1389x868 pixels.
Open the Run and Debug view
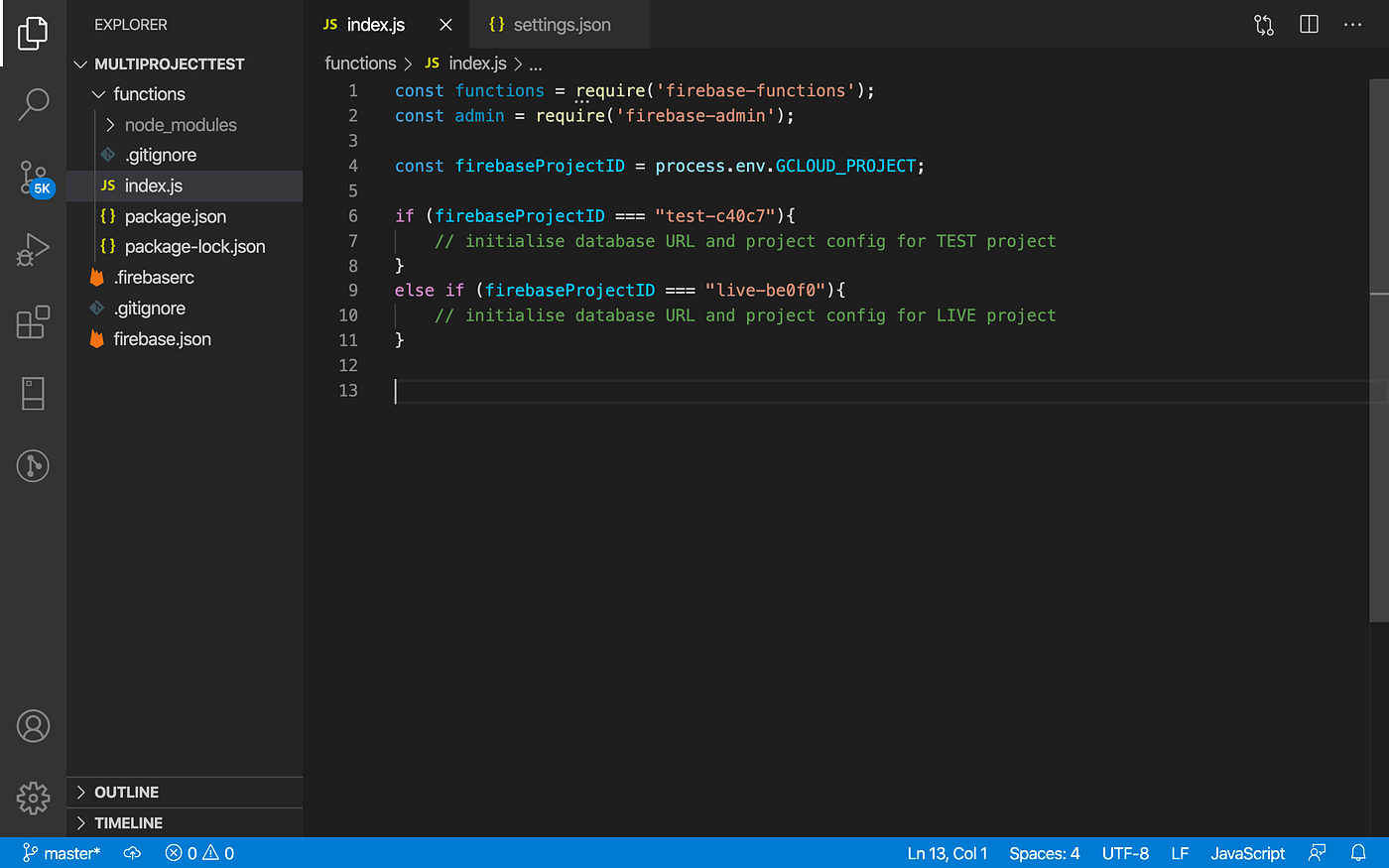(33, 249)
